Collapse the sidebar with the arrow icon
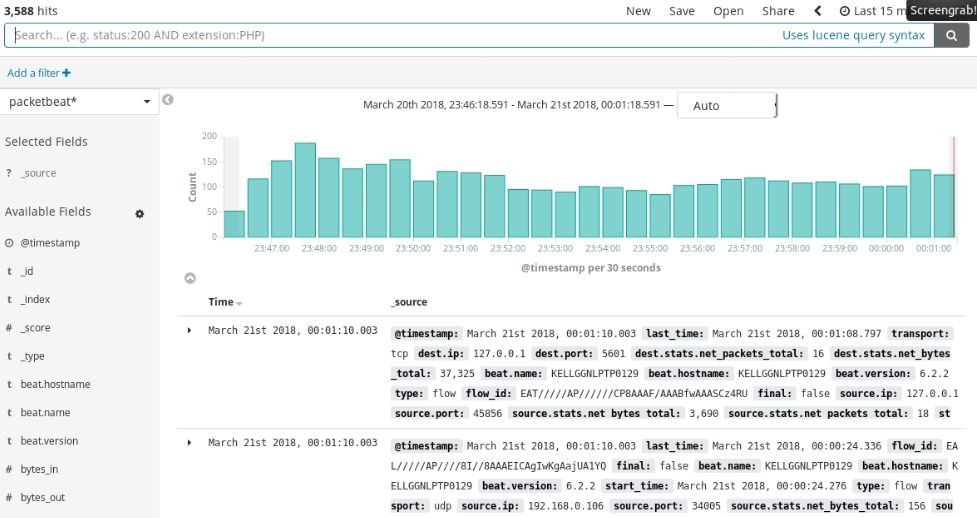The width and height of the screenshot is (977, 518). [168, 100]
